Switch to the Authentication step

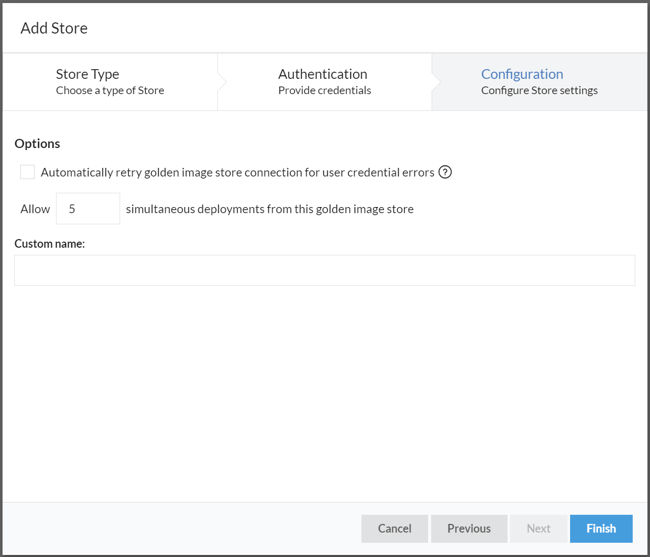pyautogui.click(x=323, y=81)
